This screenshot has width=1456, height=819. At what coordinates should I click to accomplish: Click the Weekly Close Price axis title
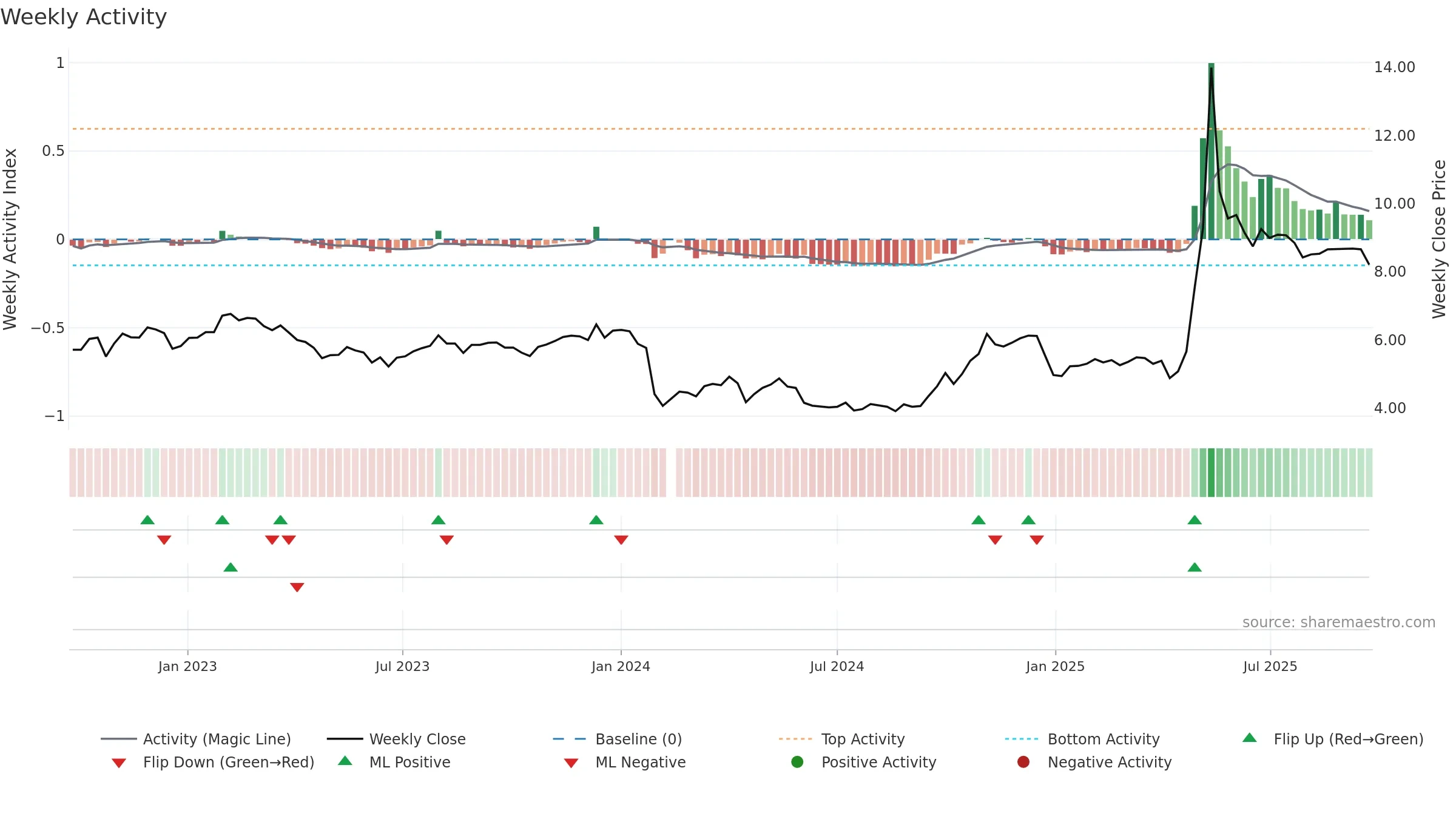[x=1439, y=239]
